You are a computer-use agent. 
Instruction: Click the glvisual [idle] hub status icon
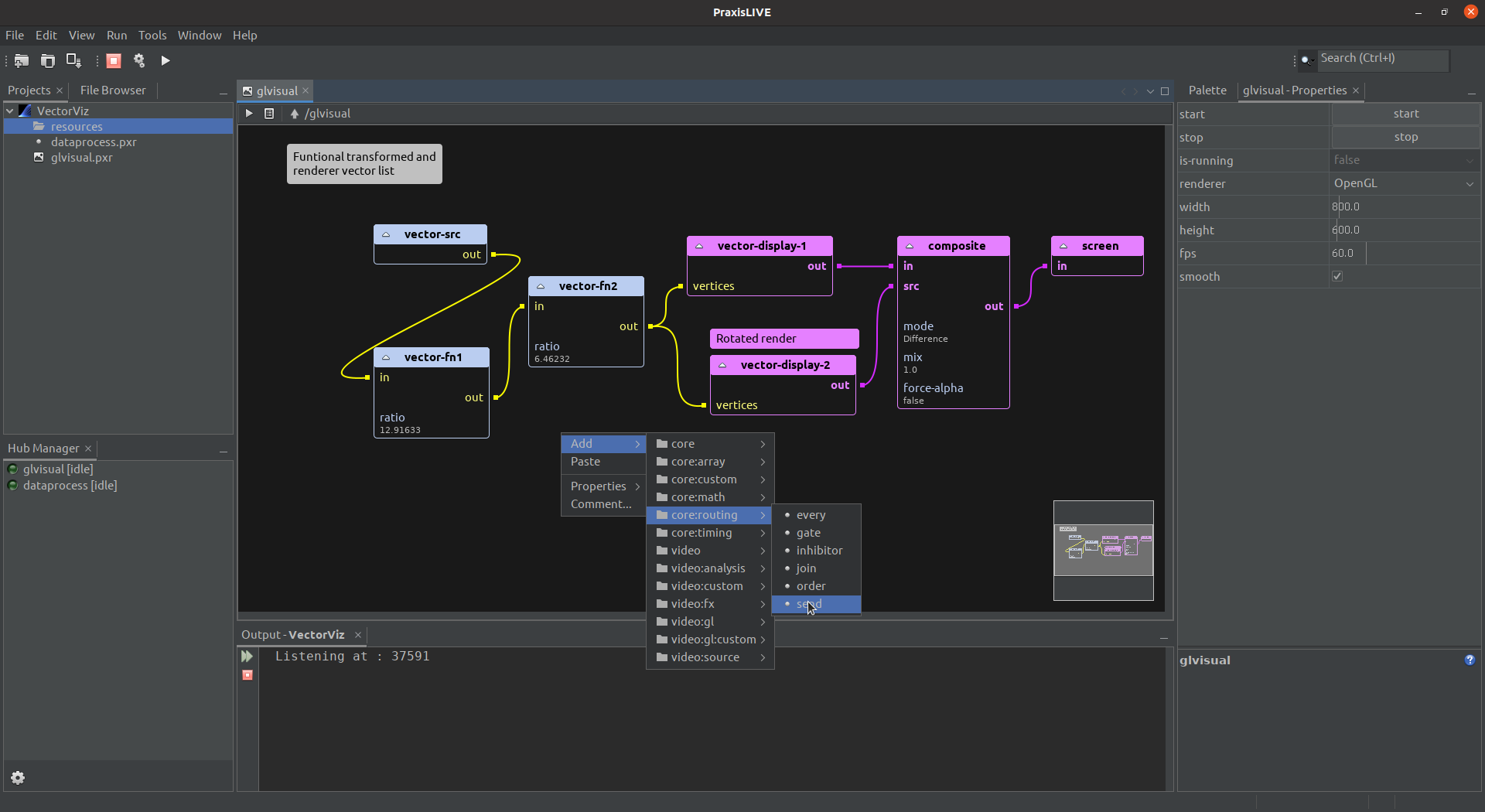[x=12, y=469]
